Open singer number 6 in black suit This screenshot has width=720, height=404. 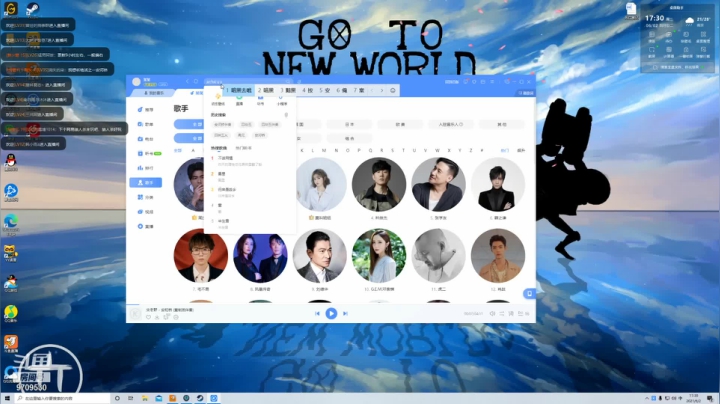point(498,185)
